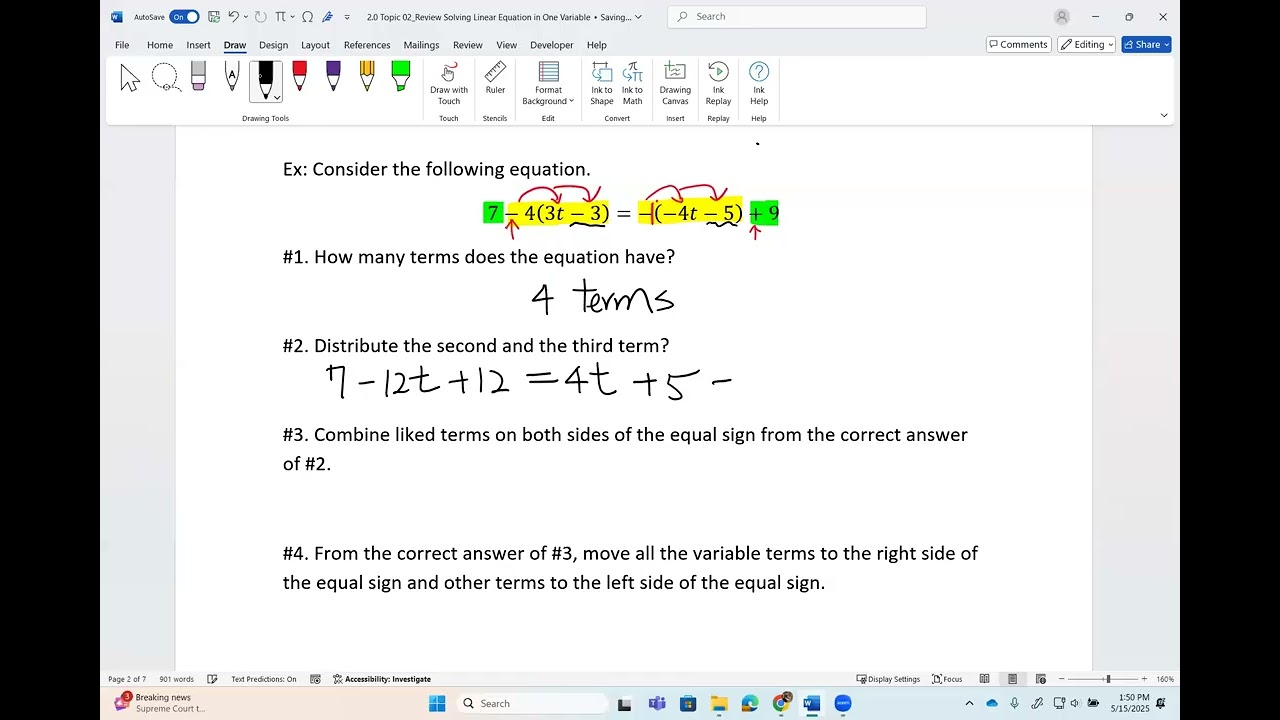Turn off the AutoSave switch
Screen dimensions: 1280x720
point(184,17)
